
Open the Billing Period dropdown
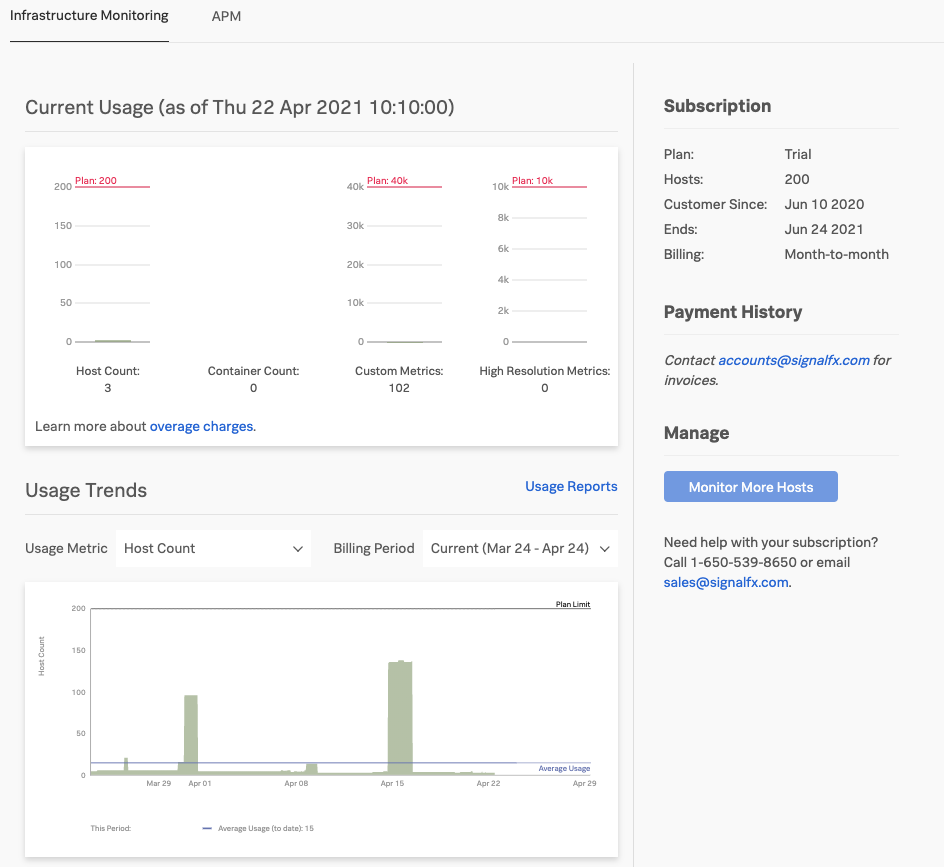(520, 548)
